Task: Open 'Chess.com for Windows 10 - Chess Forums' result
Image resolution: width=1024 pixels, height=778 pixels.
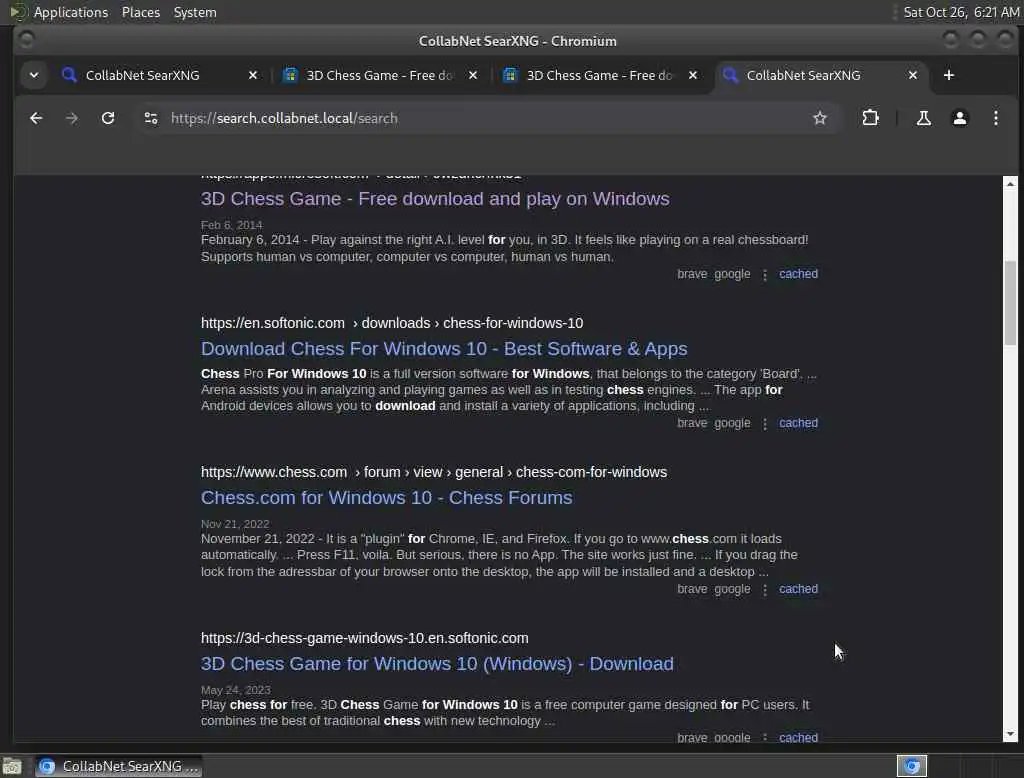Action: pyautogui.click(x=387, y=498)
